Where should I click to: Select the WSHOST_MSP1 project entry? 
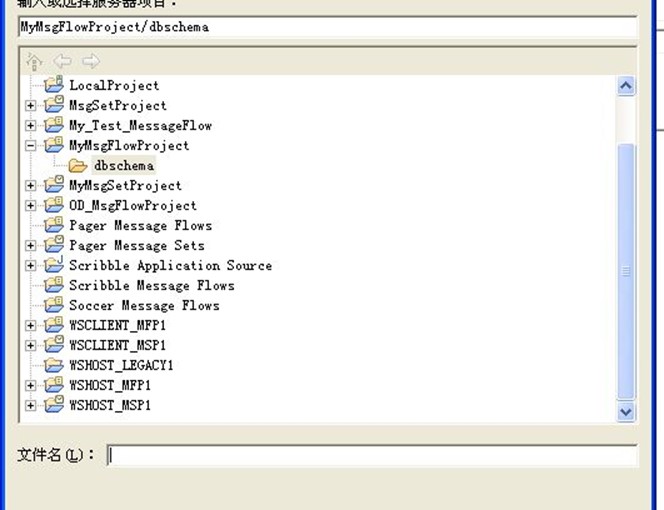tap(110, 406)
